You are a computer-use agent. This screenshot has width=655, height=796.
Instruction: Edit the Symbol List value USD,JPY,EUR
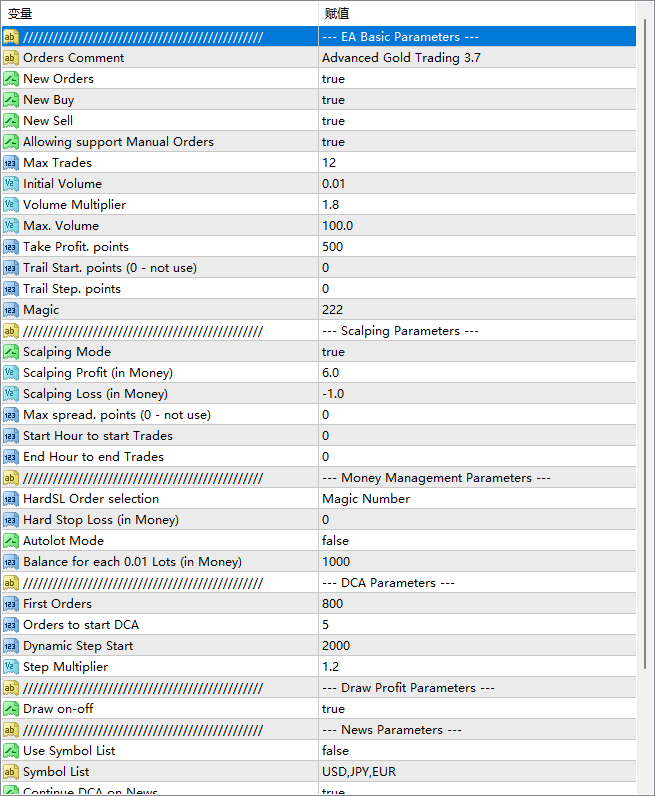(x=477, y=772)
